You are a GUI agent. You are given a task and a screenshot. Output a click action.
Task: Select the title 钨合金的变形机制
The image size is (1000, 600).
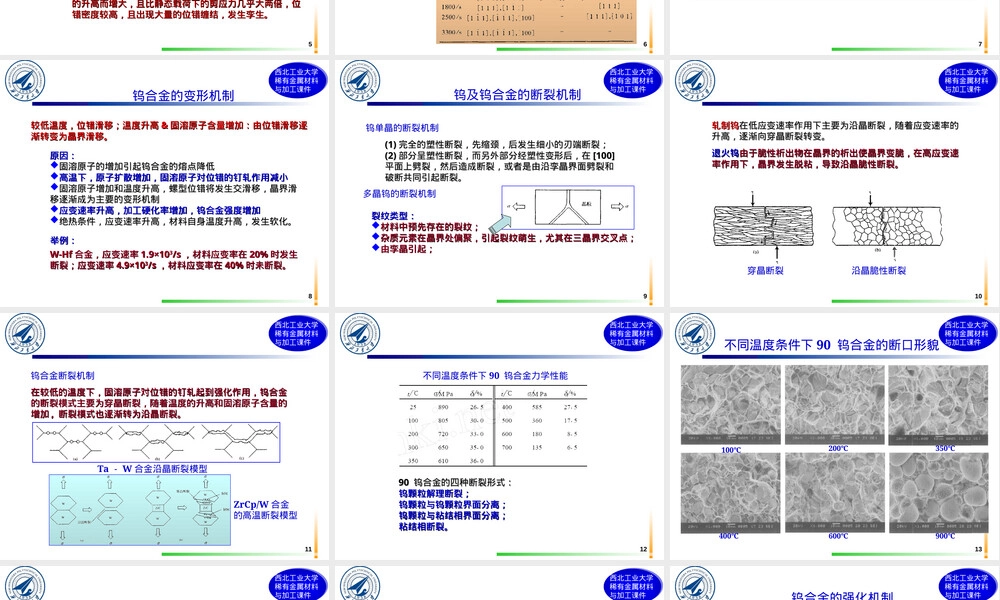(x=183, y=96)
